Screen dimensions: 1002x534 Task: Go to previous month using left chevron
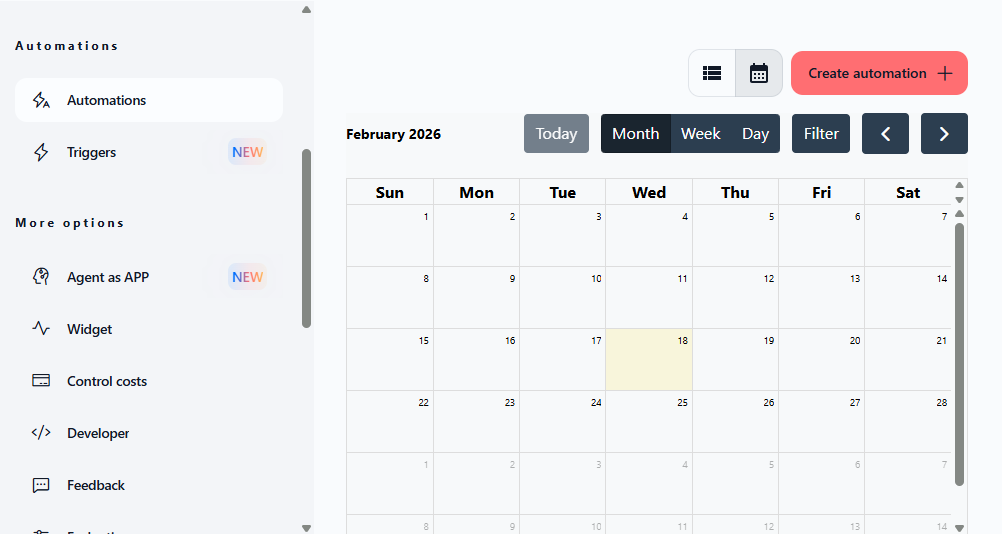(x=885, y=134)
